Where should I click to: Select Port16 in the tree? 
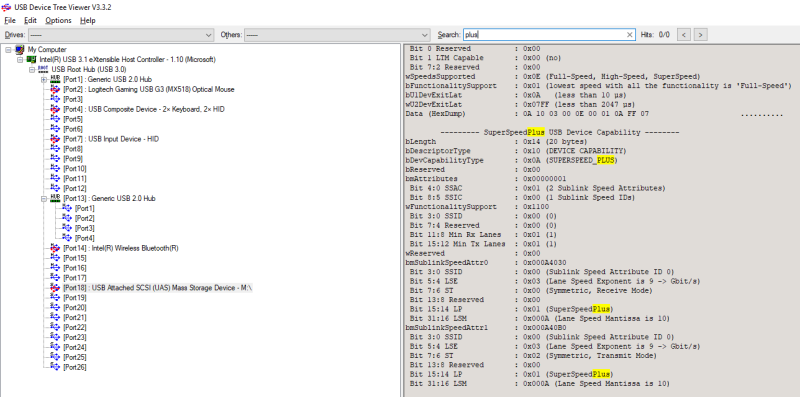coord(74,268)
